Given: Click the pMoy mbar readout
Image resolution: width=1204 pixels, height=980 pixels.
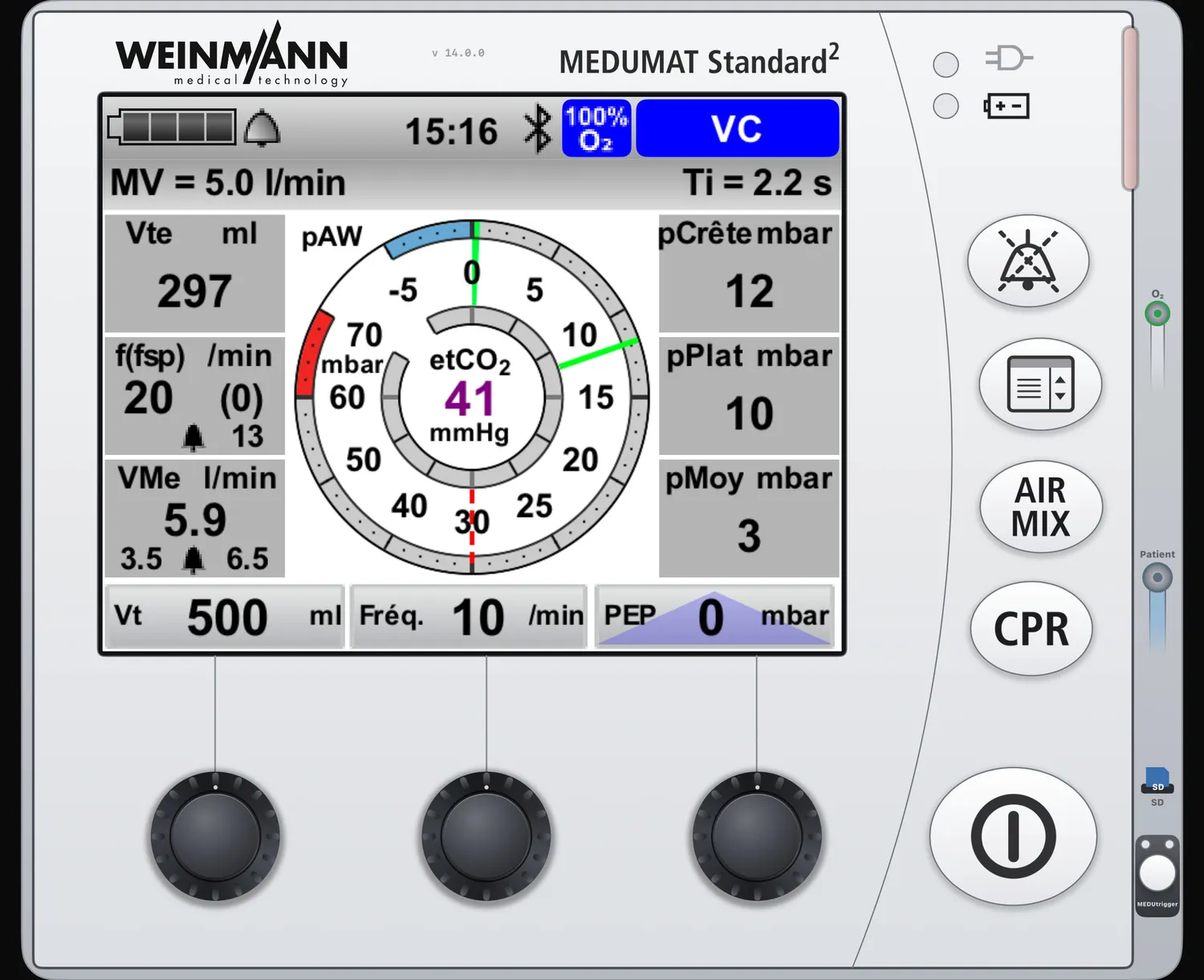Looking at the screenshot, I should (x=749, y=518).
